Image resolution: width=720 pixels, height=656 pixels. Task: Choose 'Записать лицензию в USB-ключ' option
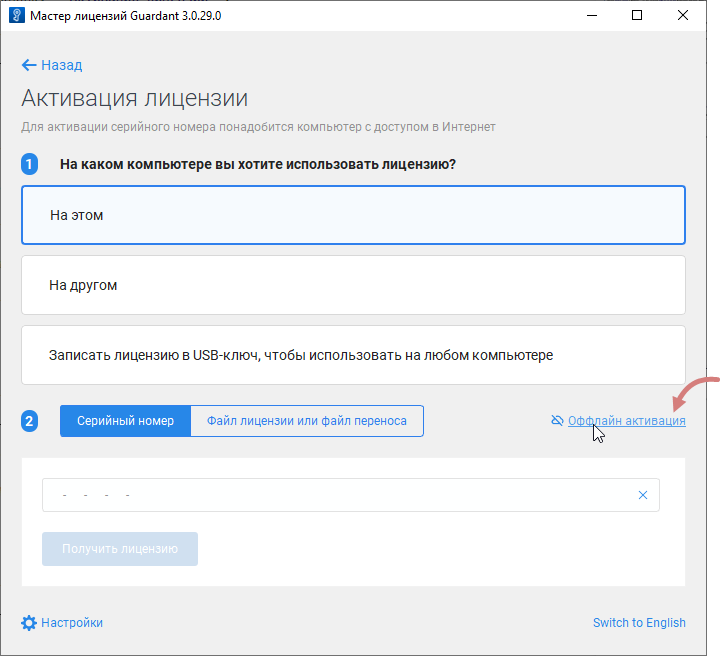[353, 355]
